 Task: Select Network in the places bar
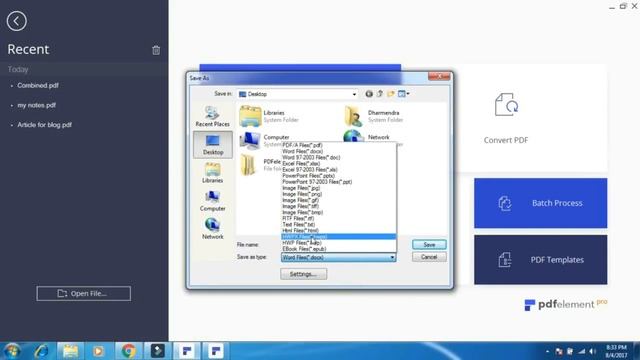[213, 229]
